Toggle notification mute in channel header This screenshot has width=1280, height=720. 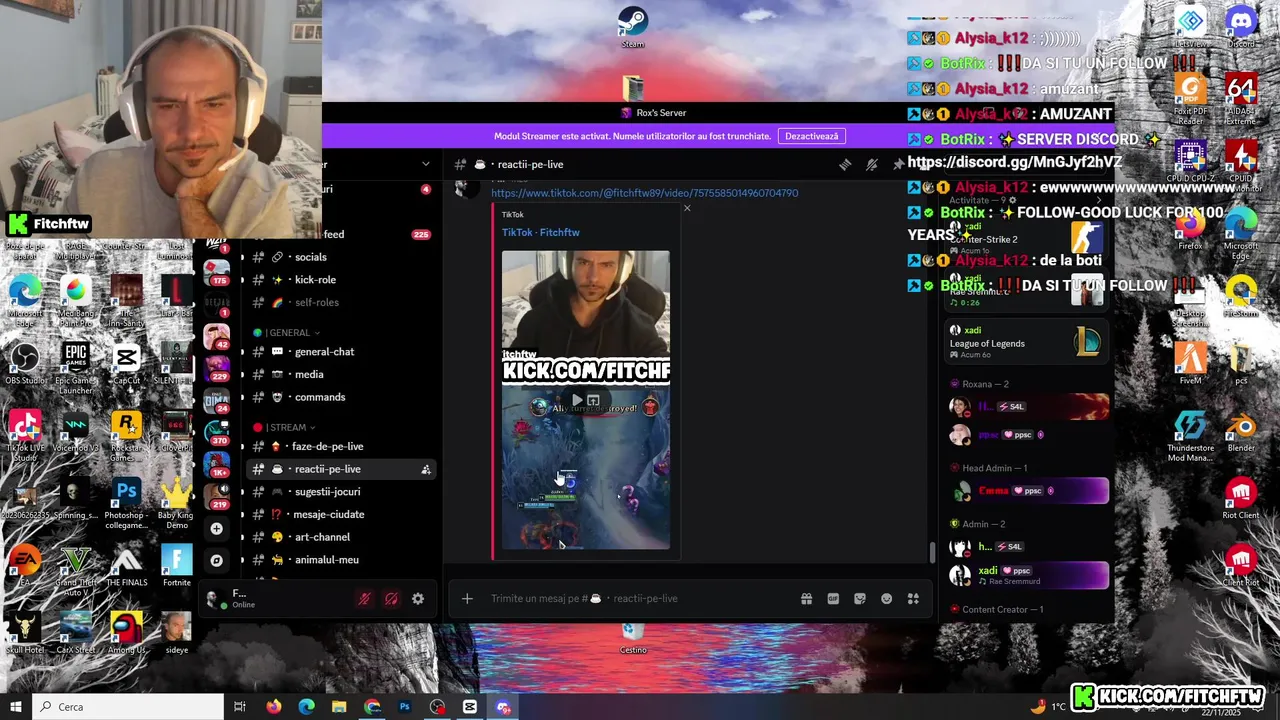872,164
